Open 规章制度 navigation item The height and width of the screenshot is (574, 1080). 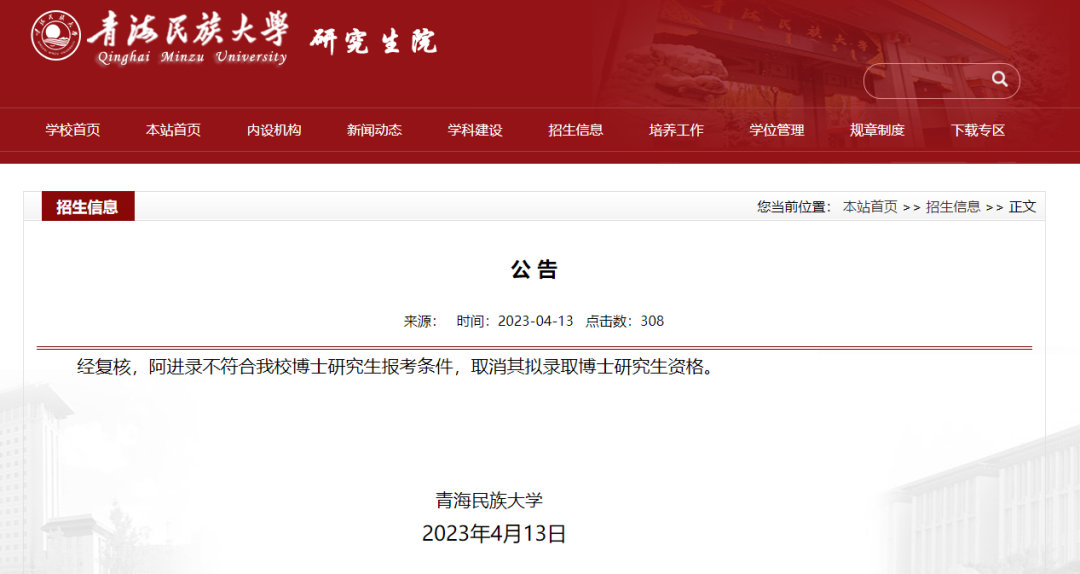[878, 130]
